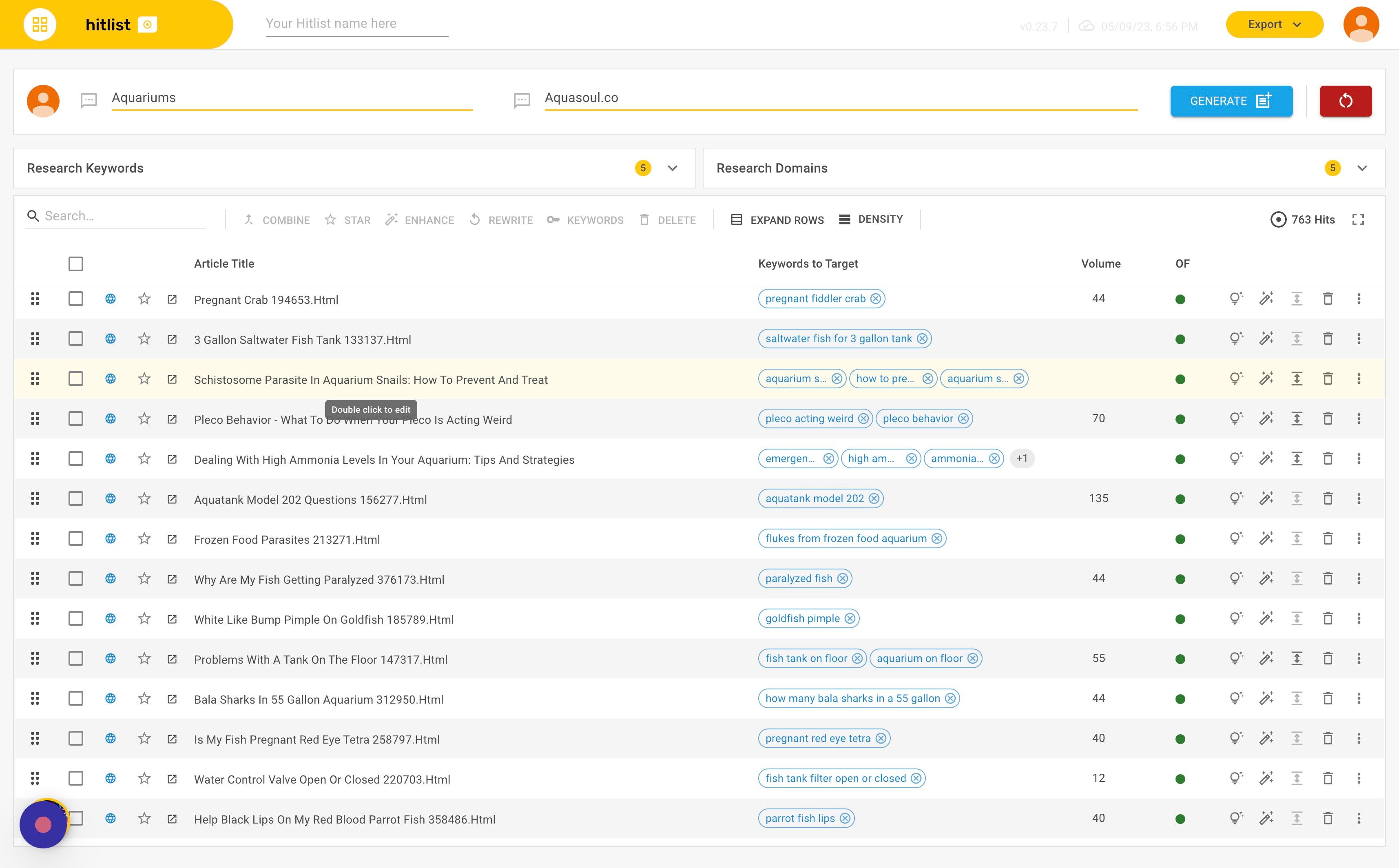Click the fullscreen expand icon near Hits
The image size is (1399, 868).
tap(1358, 219)
